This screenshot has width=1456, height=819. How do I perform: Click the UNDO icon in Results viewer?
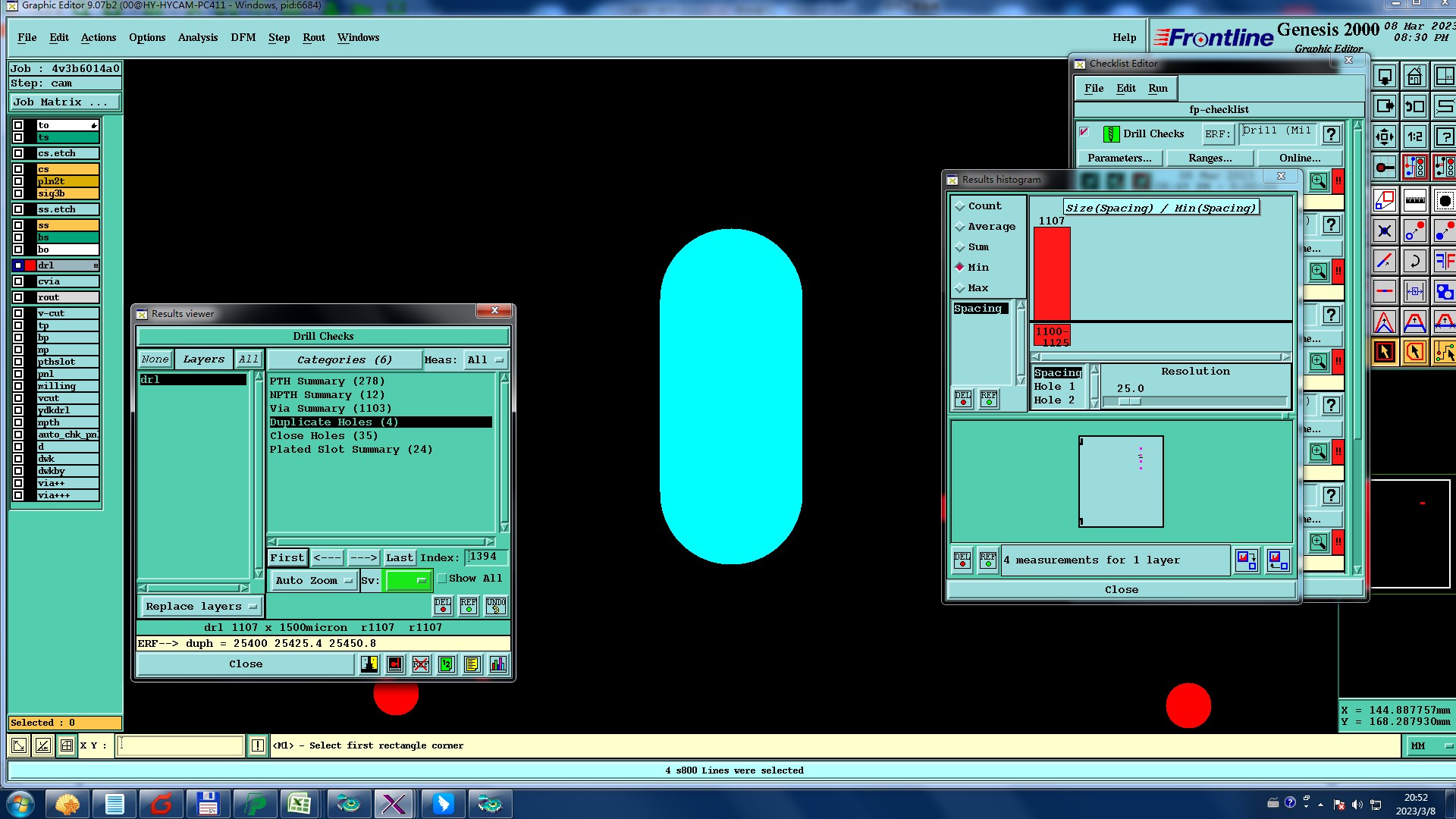point(496,605)
